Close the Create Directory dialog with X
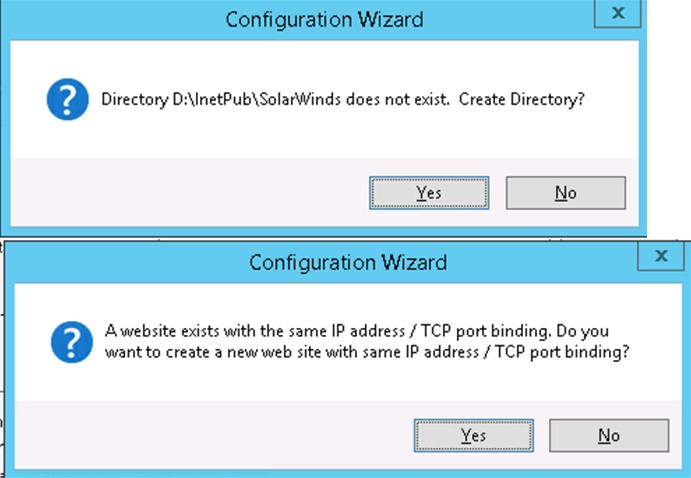Screen dimensions: 691x478 click(618, 14)
